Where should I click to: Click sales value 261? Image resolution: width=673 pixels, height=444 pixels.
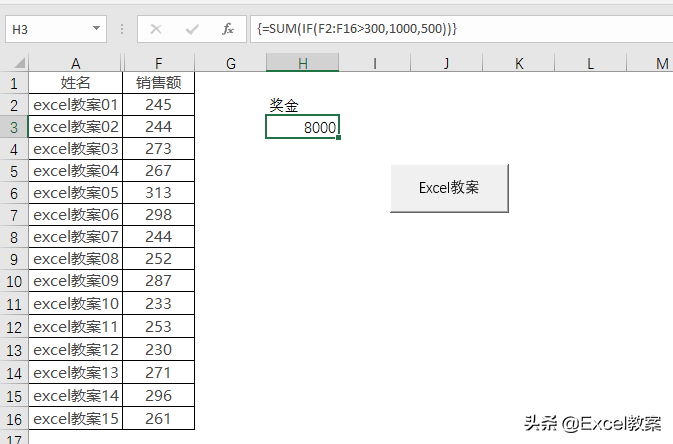[159, 419]
